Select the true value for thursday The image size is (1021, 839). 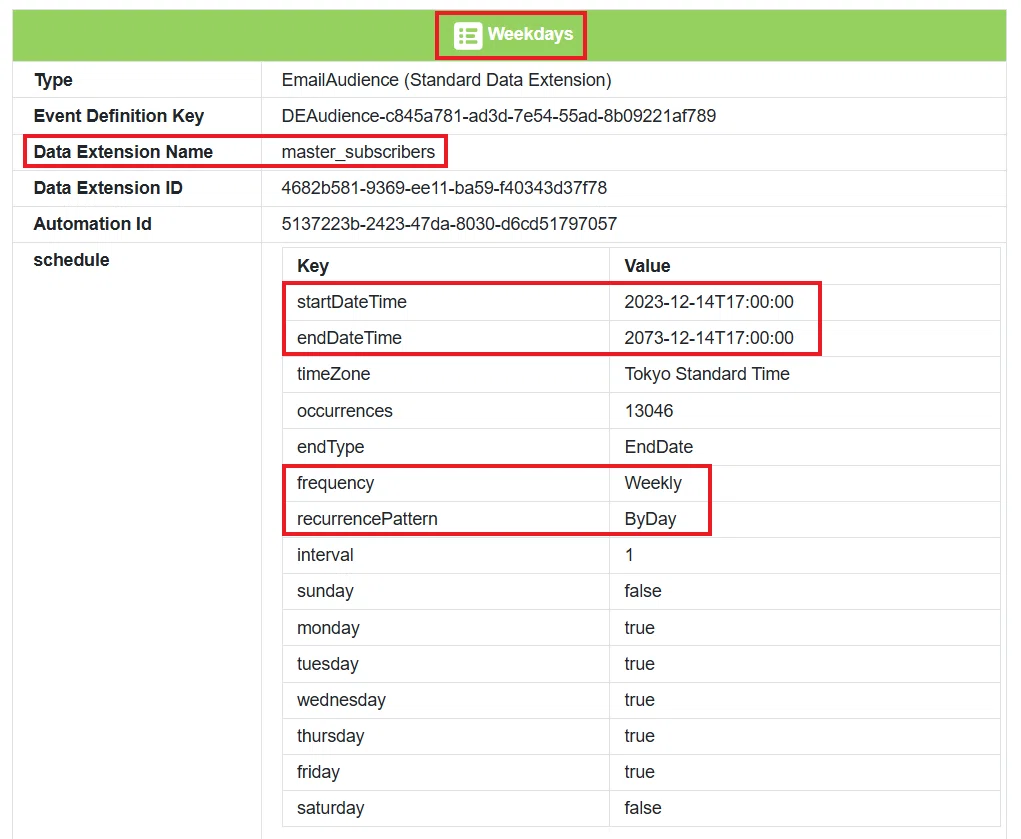(639, 735)
